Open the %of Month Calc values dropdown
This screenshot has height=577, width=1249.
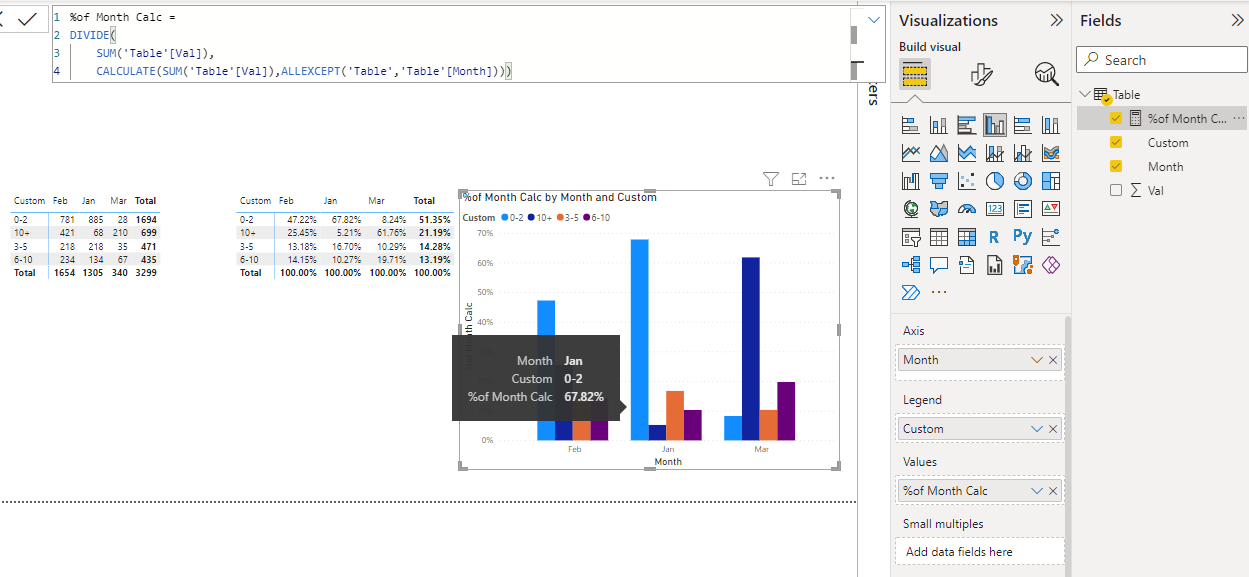pos(1037,491)
